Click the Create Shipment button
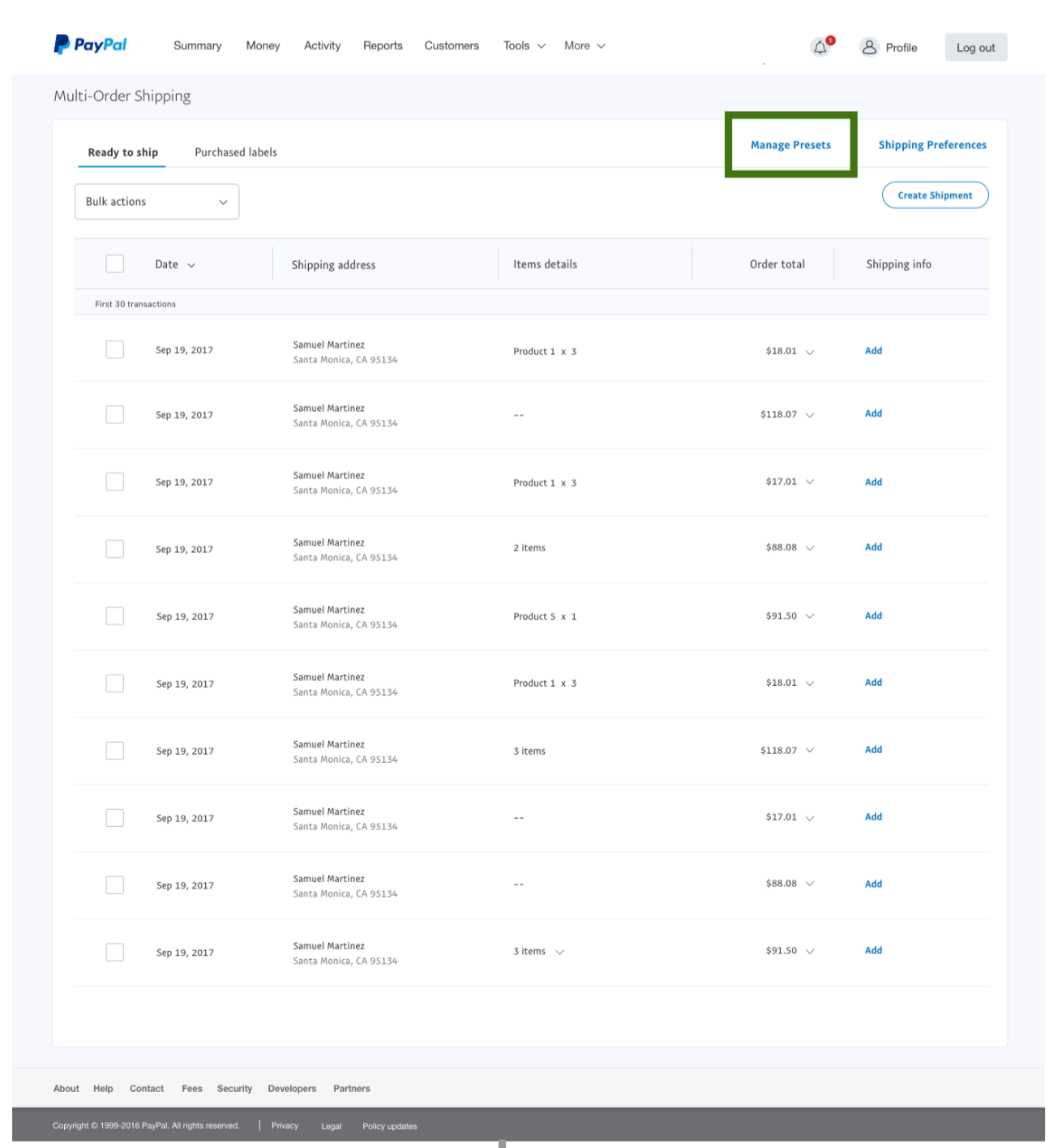 [x=935, y=195]
